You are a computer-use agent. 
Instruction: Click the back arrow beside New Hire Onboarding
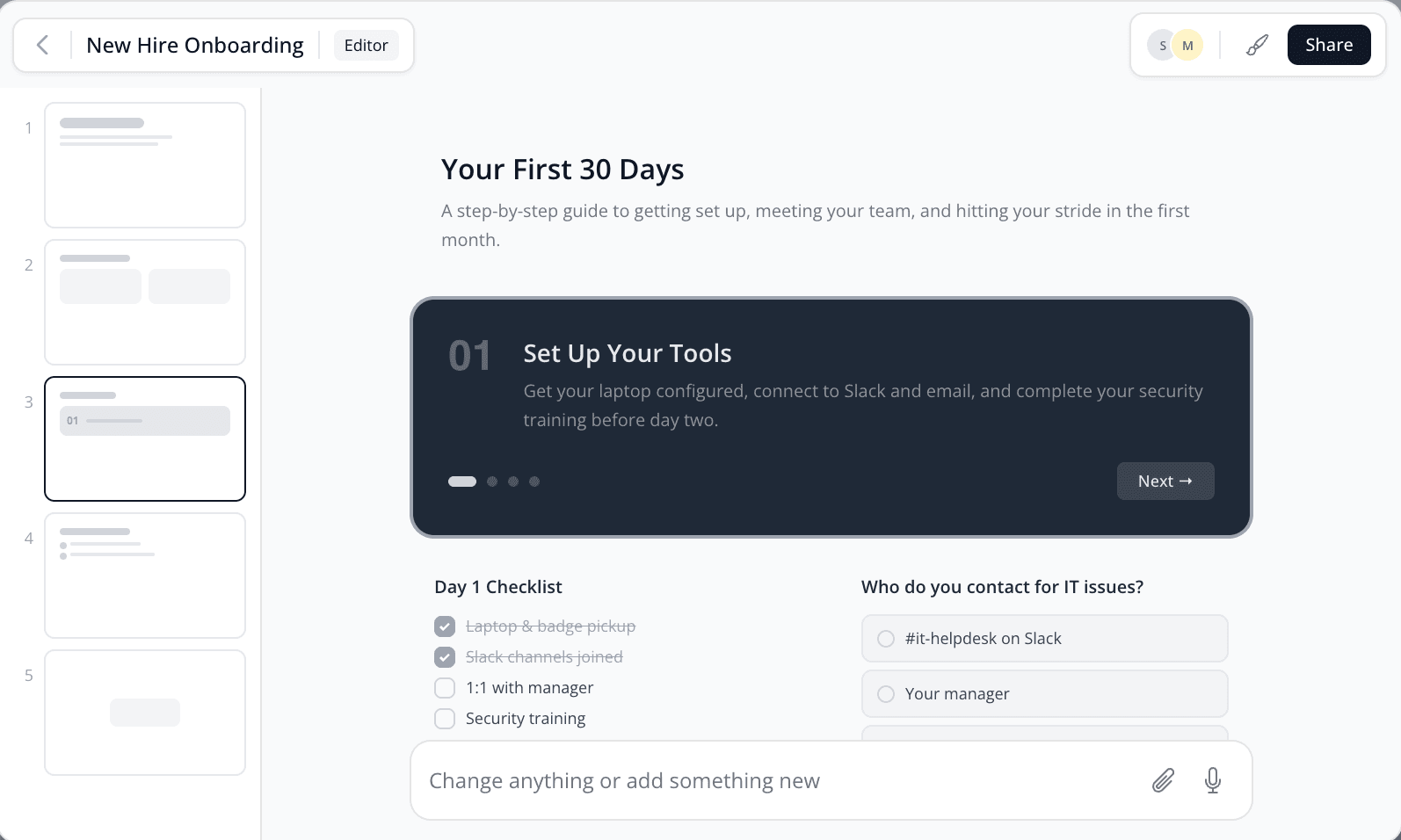click(42, 44)
